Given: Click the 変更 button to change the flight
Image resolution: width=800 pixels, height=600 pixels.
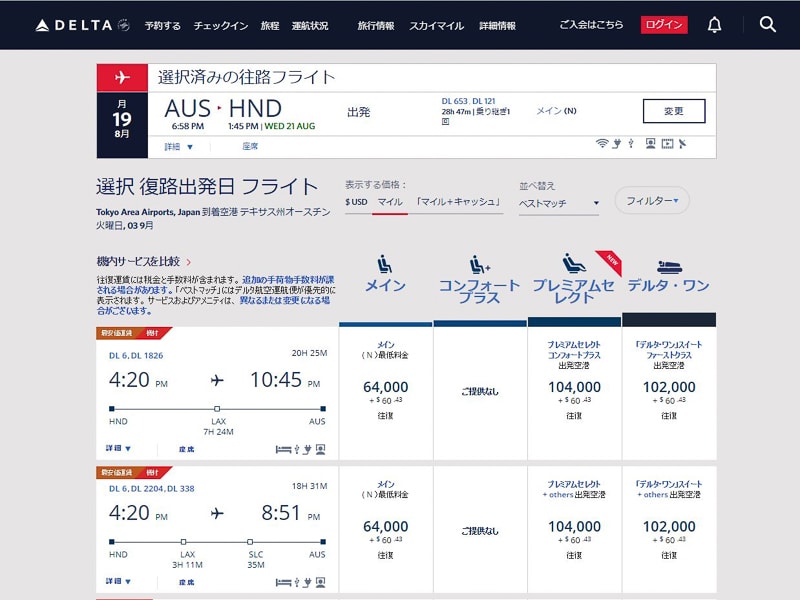Looking at the screenshot, I should coord(673,111).
